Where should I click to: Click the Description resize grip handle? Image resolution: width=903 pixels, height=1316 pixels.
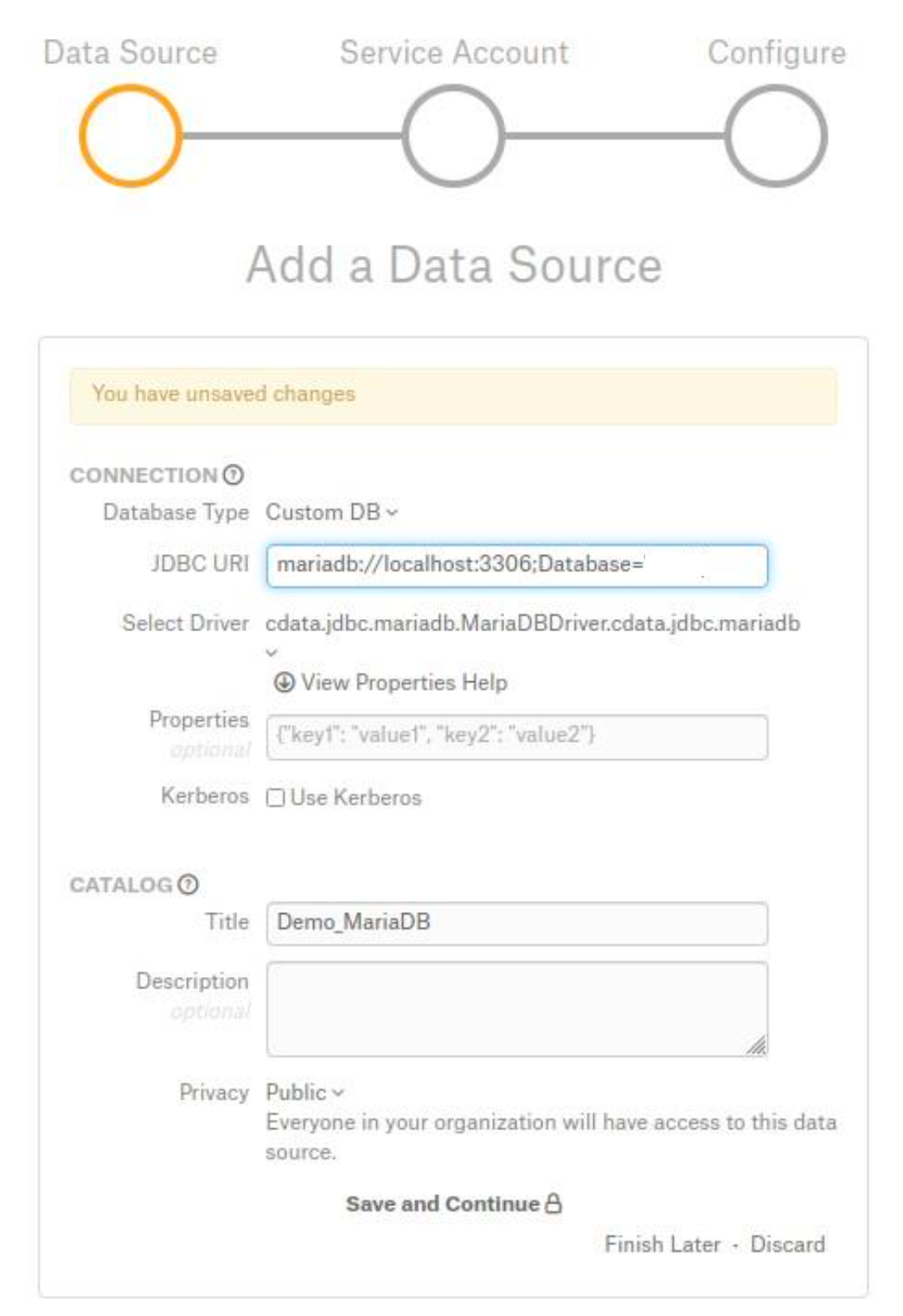757,1045
